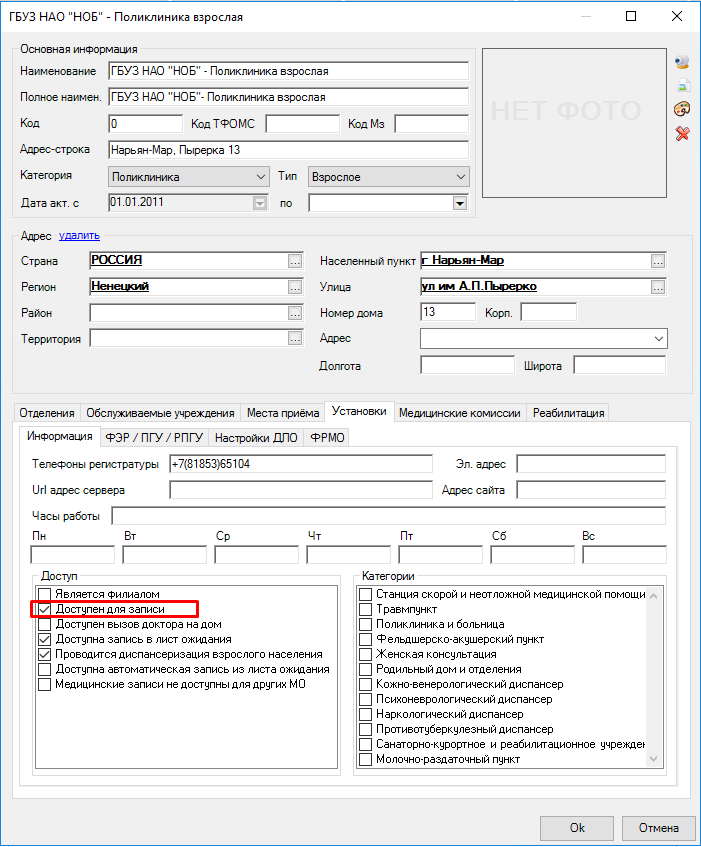Focus the Номер дома field
This screenshot has width=701, height=847.
pyautogui.click(x=448, y=312)
